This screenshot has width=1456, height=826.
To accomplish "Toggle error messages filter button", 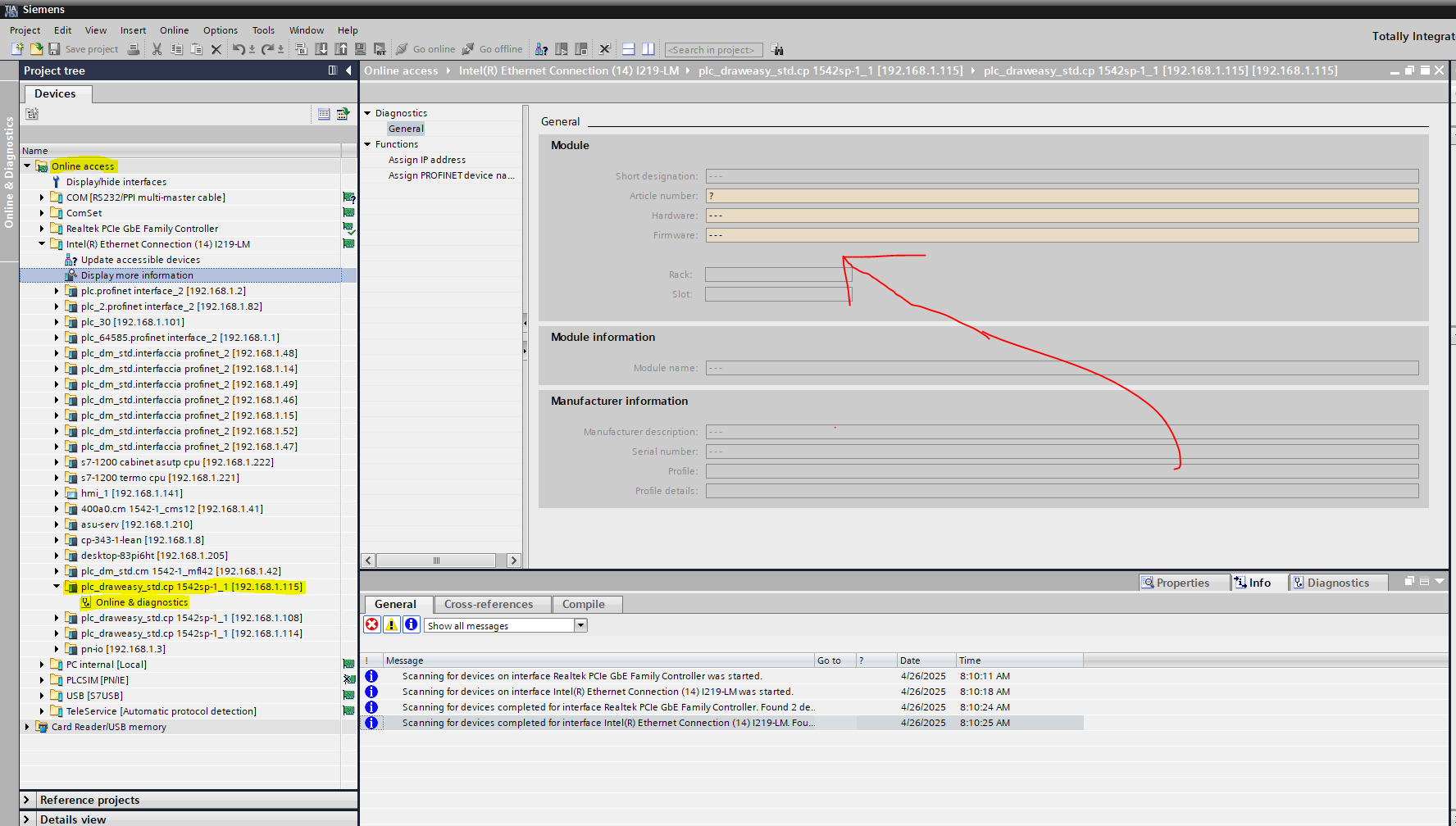I will (372, 625).
